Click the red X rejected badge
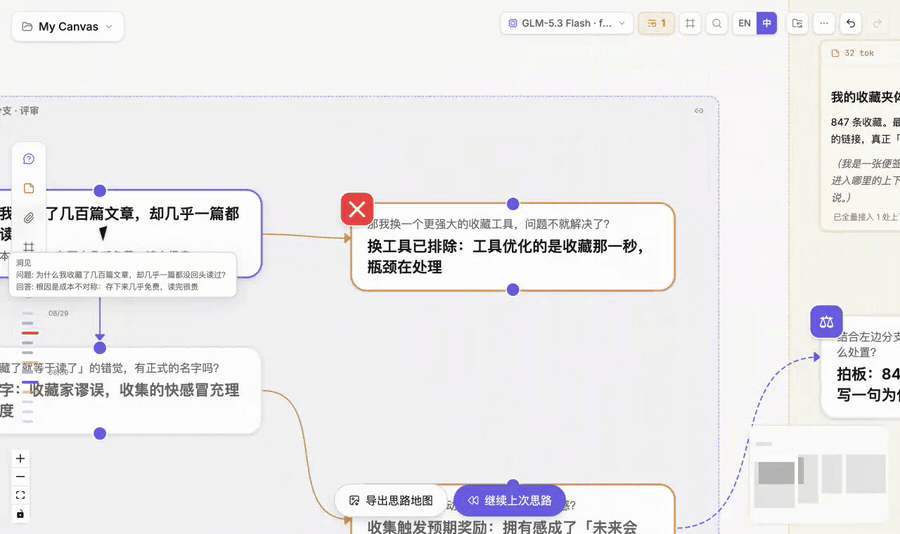 pyautogui.click(x=357, y=209)
